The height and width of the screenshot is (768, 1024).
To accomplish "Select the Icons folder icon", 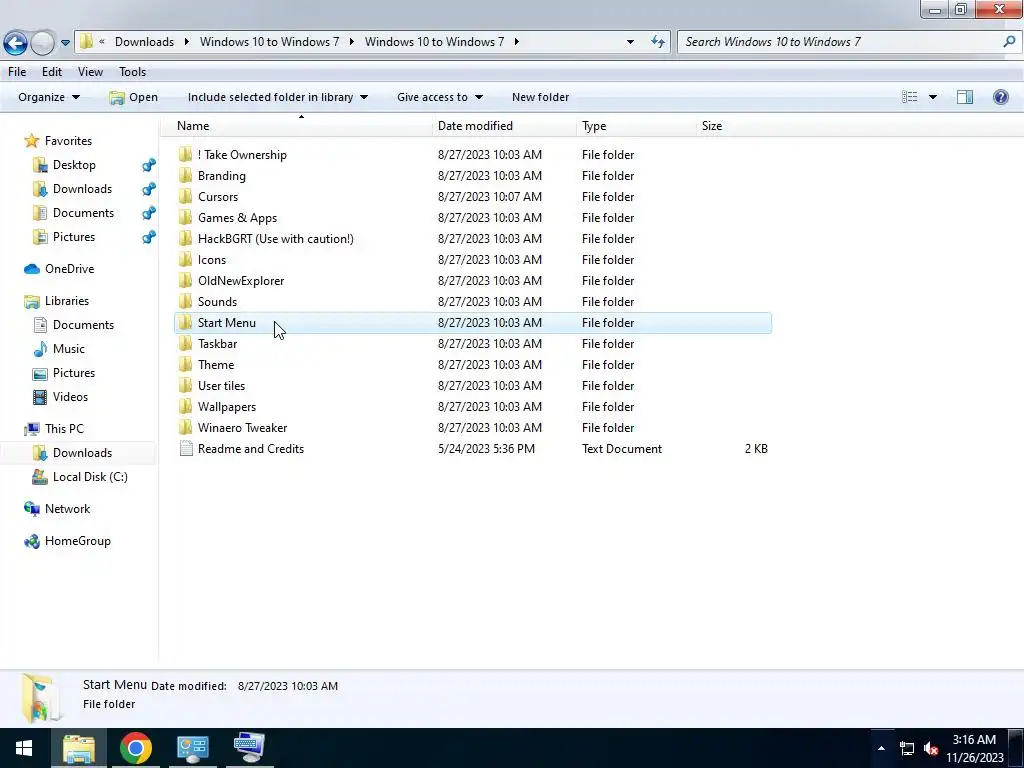I will tap(185, 259).
